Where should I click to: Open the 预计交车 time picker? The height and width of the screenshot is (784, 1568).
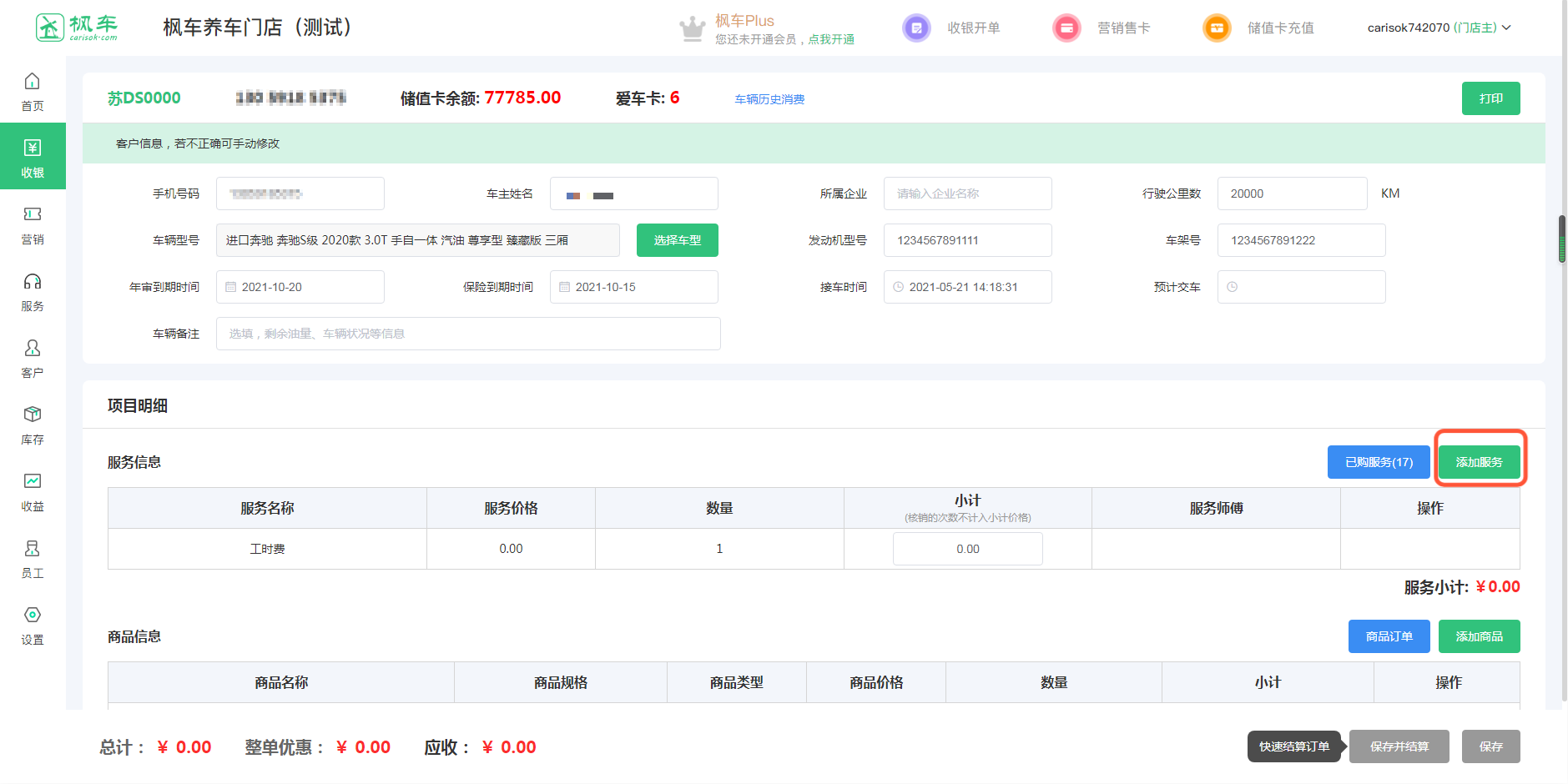tap(1301, 287)
